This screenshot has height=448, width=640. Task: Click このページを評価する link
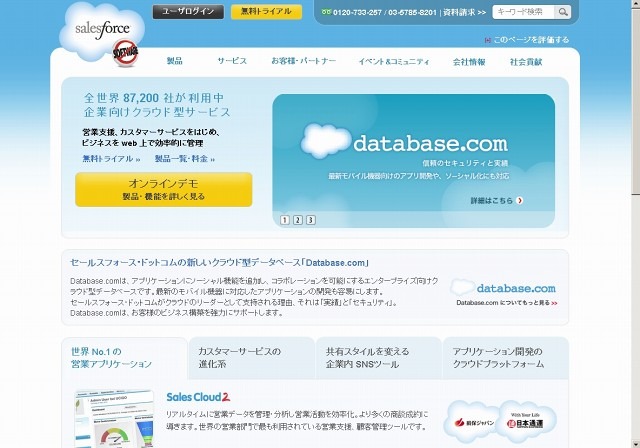[531, 40]
